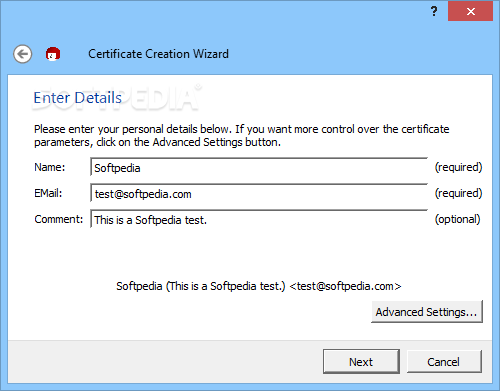Cancel the certificate wizard
Viewport: 500px width, 391px height.
click(444, 362)
